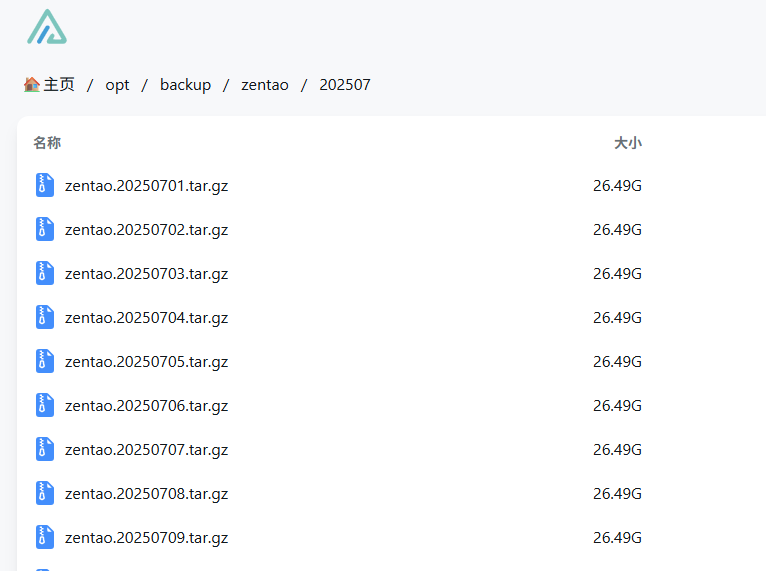Open file zentao.20250707.tar.gz
This screenshot has width=766, height=571.
tap(147, 450)
